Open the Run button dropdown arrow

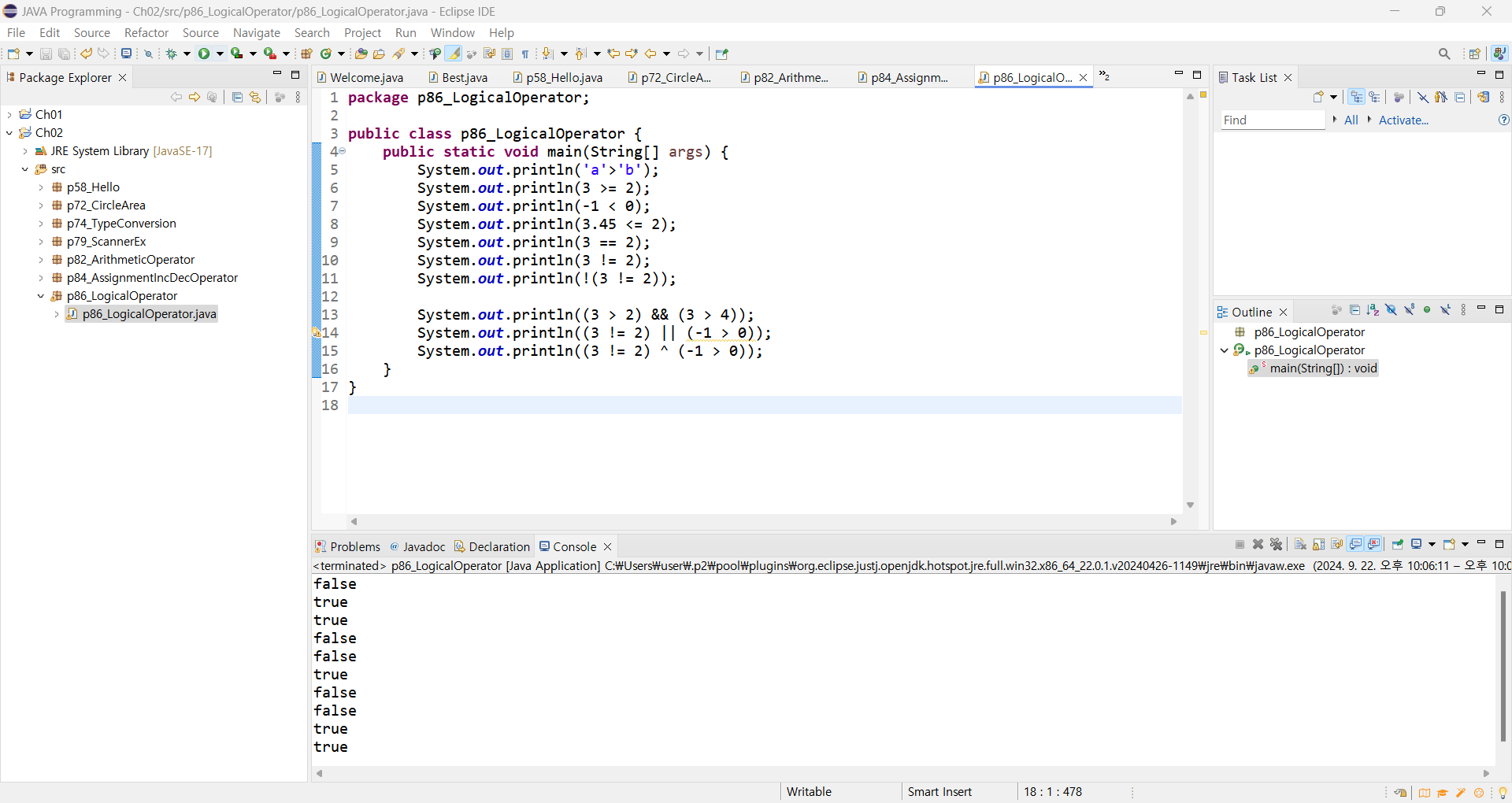tap(220, 54)
